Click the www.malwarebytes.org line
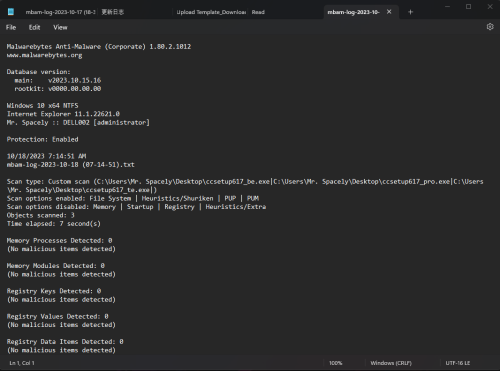The width and height of the screenshot is (500, 371). 44,55
